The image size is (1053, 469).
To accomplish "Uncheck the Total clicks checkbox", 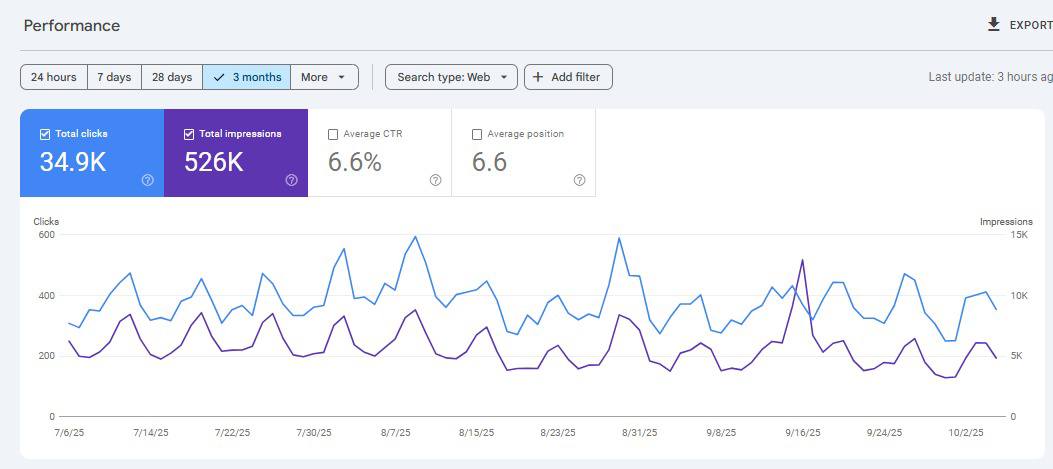I will pos(45,134).
